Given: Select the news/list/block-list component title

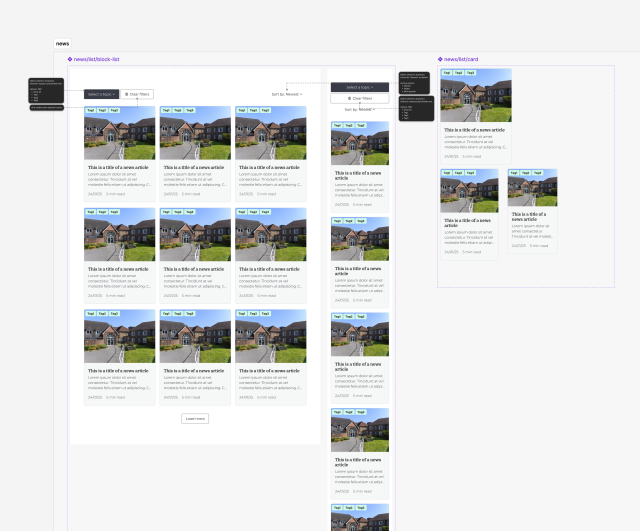Looking at the screenshot, I should point(96,59).
